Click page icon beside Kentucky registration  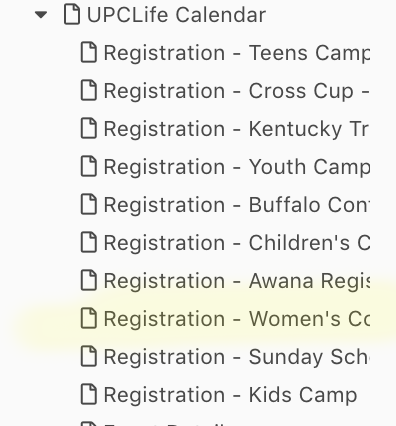click(89, 129)
